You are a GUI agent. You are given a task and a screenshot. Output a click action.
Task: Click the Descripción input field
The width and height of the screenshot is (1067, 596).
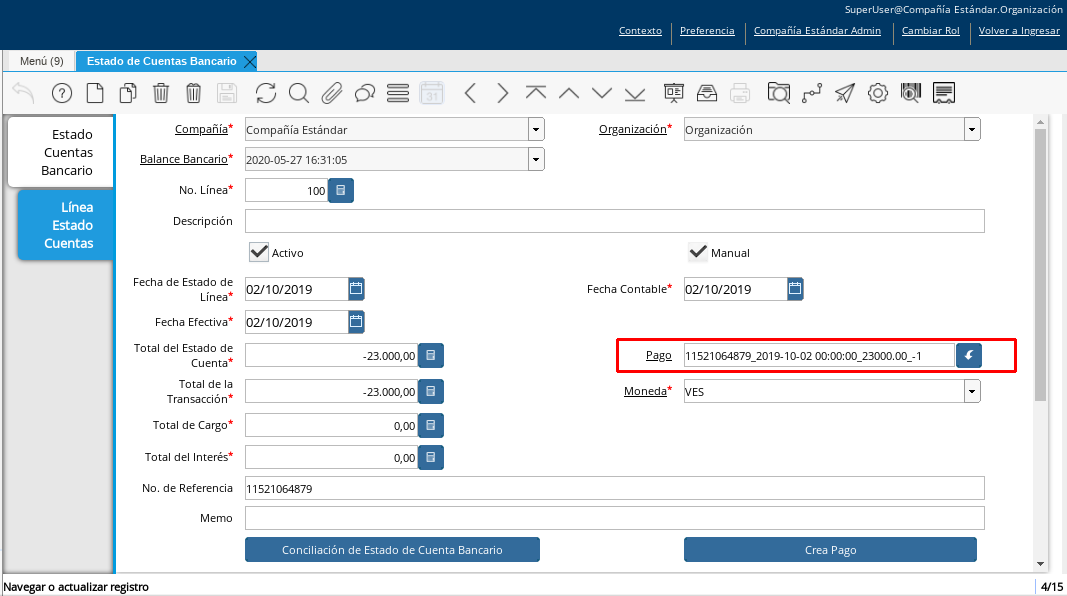point(614,221)
